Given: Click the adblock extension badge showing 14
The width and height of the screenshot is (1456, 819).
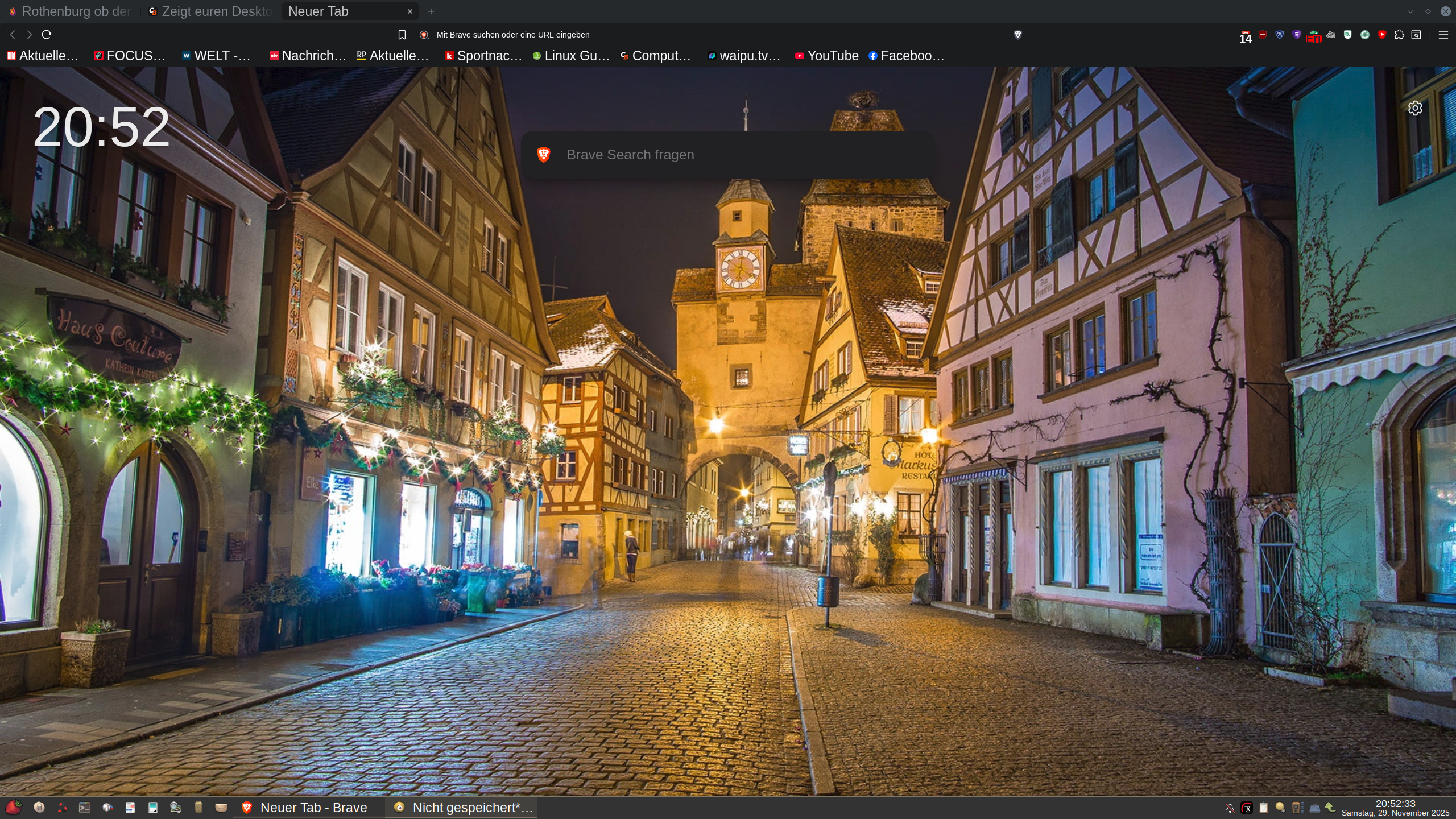Looking at the screenshot, I should [1246, 36].
